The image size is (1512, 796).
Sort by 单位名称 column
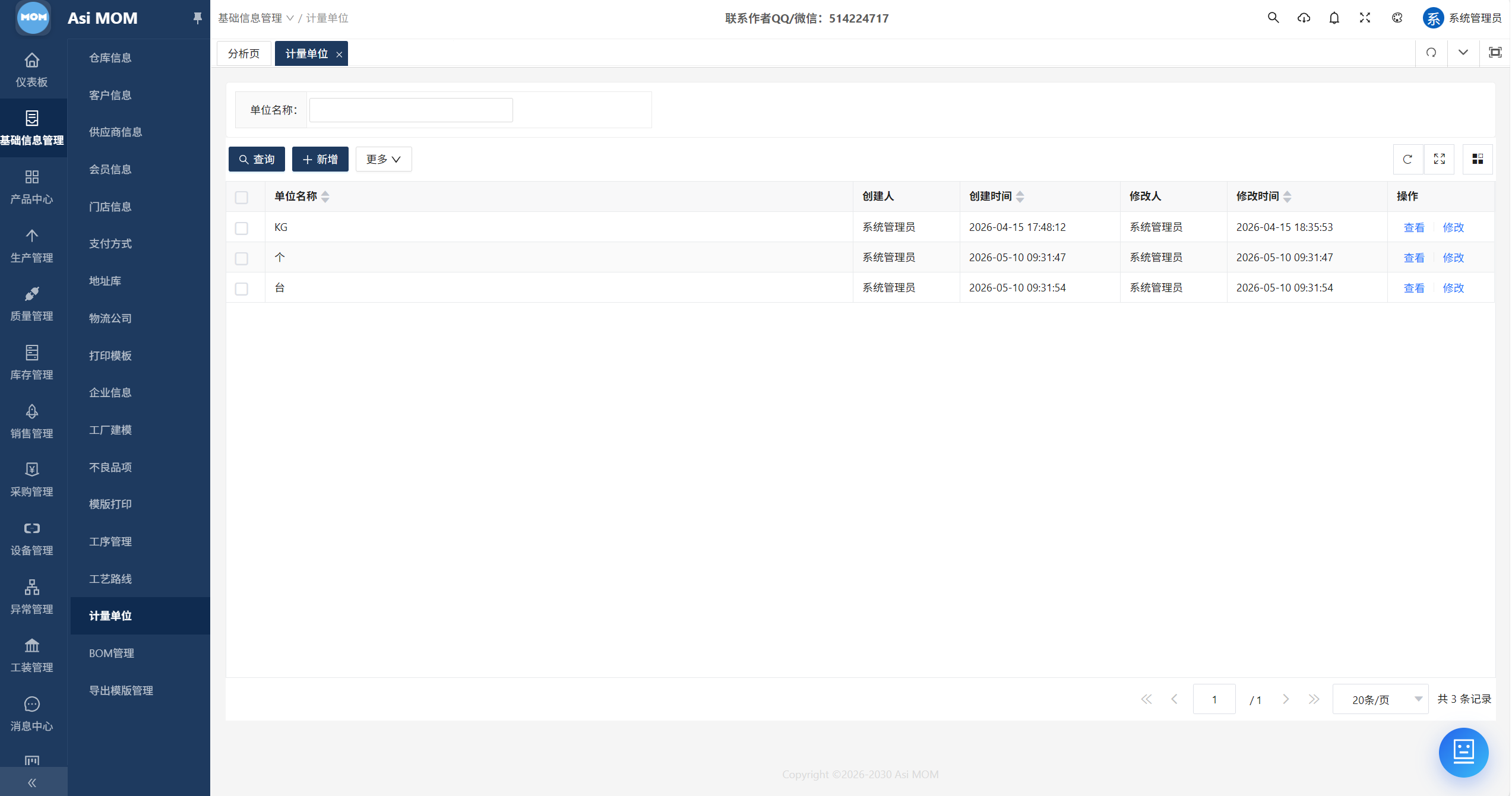tap(325, 196)
